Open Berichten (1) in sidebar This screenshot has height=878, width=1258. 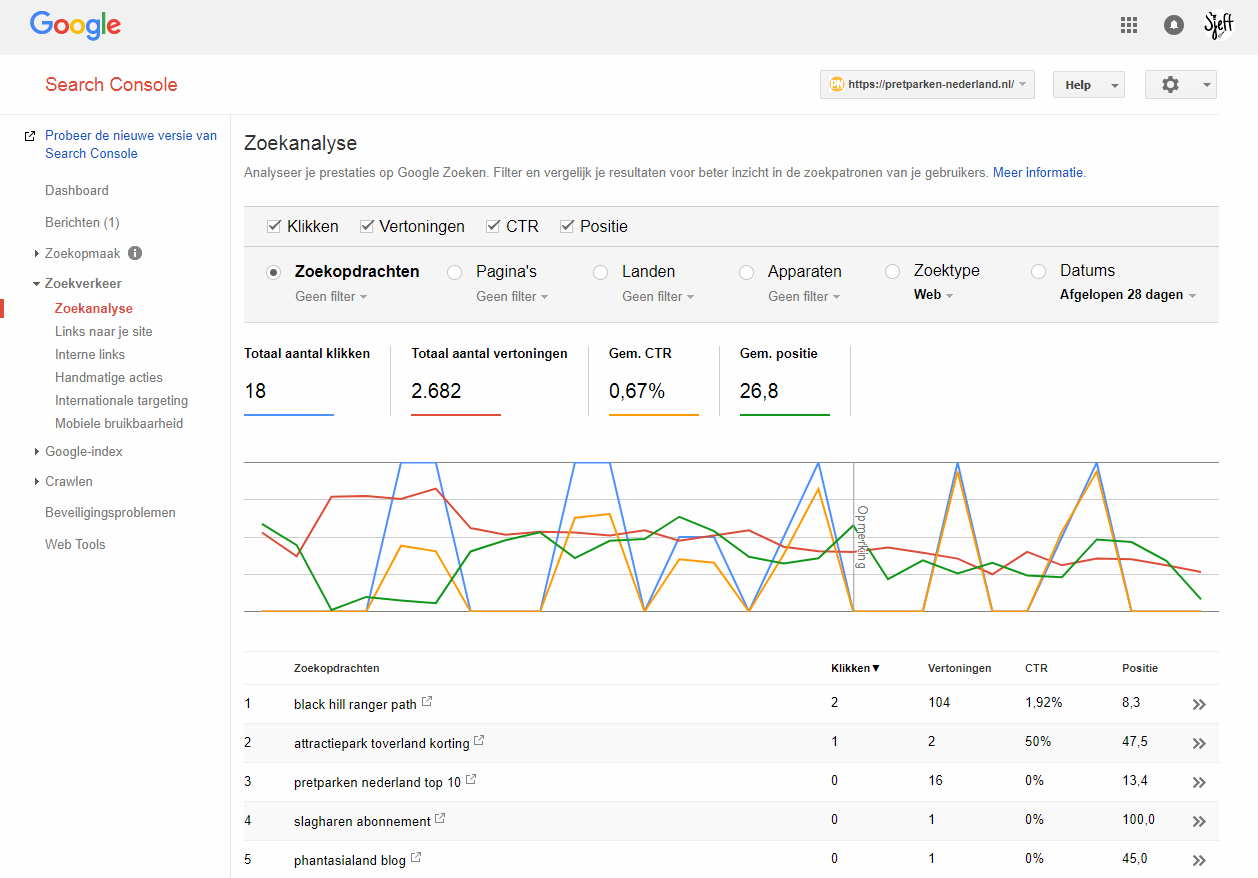tap(82, 222)
